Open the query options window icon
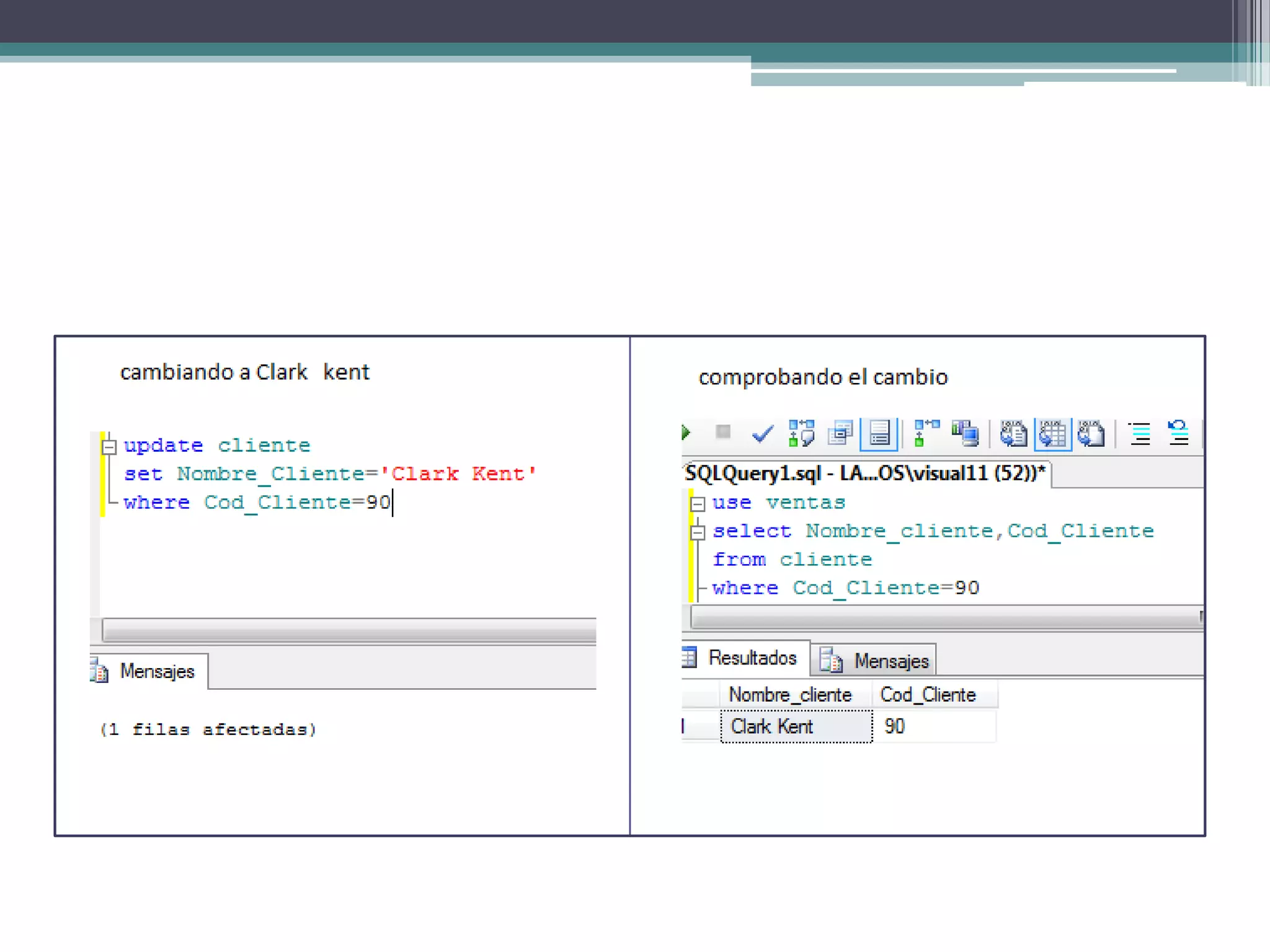This screenshot has height=952, width=1270. [x=840, y=433]
